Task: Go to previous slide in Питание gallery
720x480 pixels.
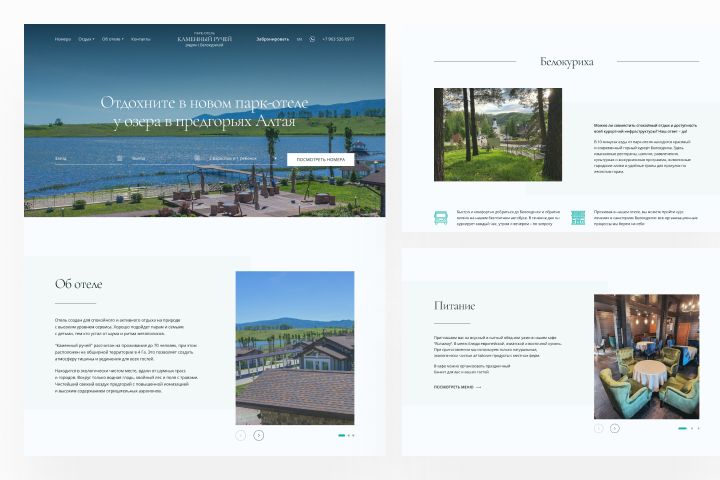Action: [598, 429]
